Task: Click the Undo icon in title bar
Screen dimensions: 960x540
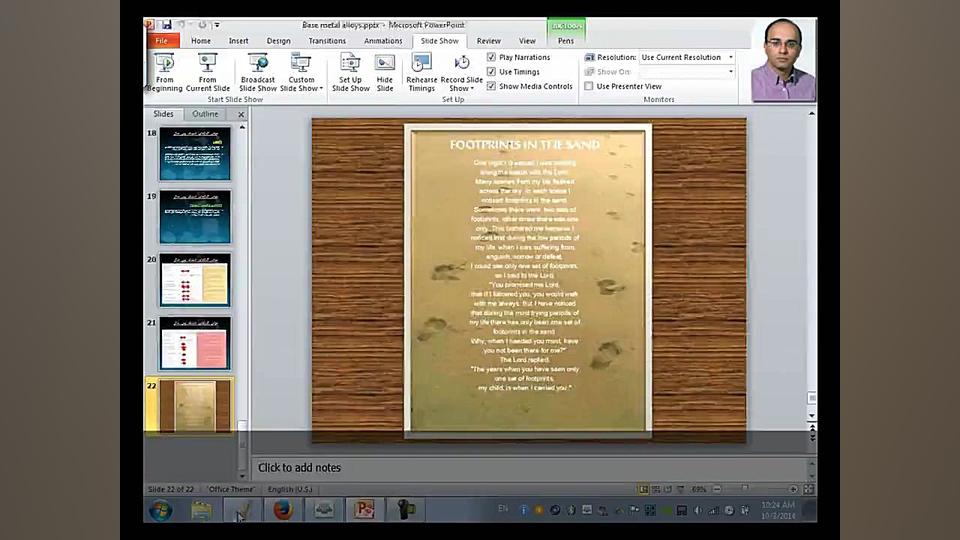Action: click(182, 25)
